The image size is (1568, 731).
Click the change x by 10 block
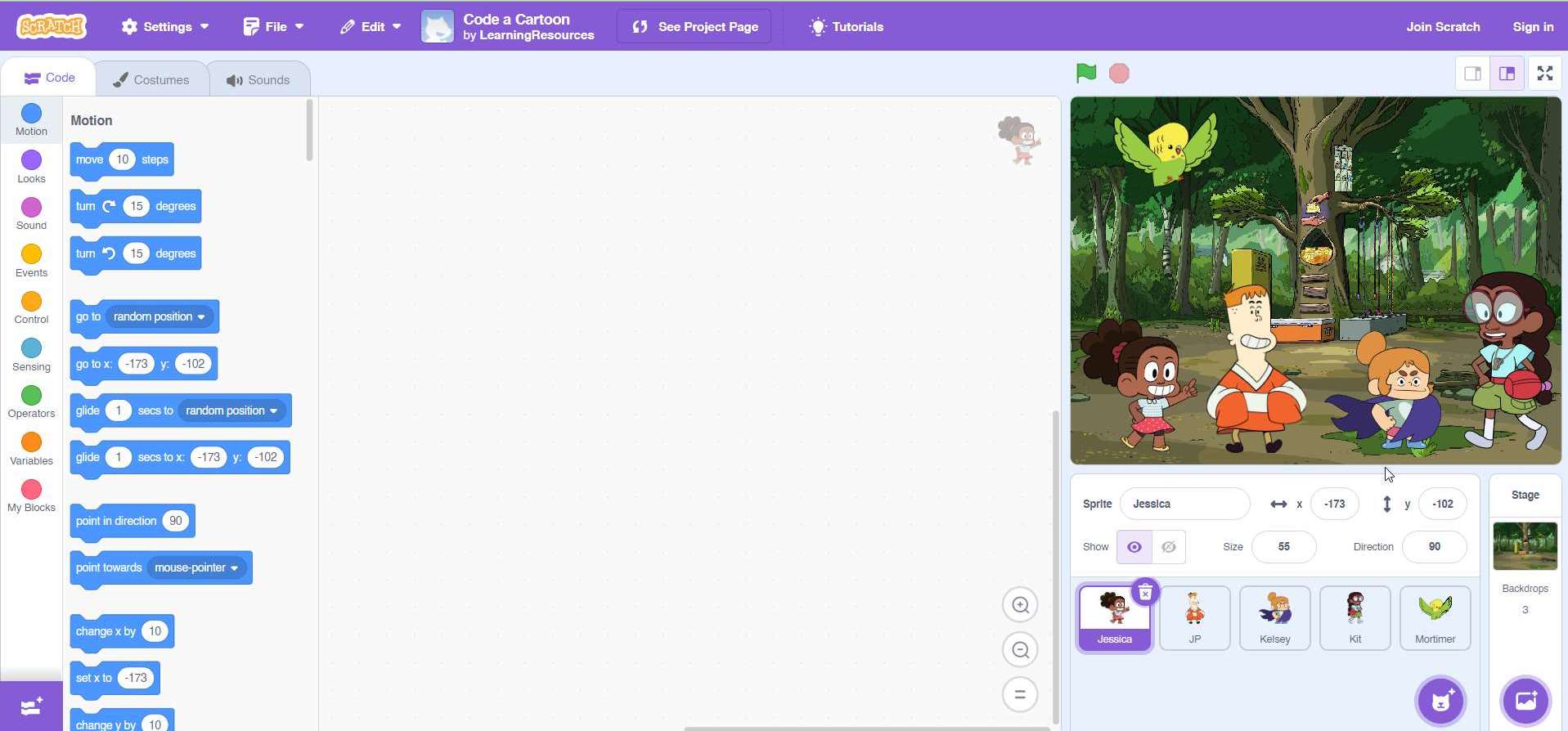[122, 632]
